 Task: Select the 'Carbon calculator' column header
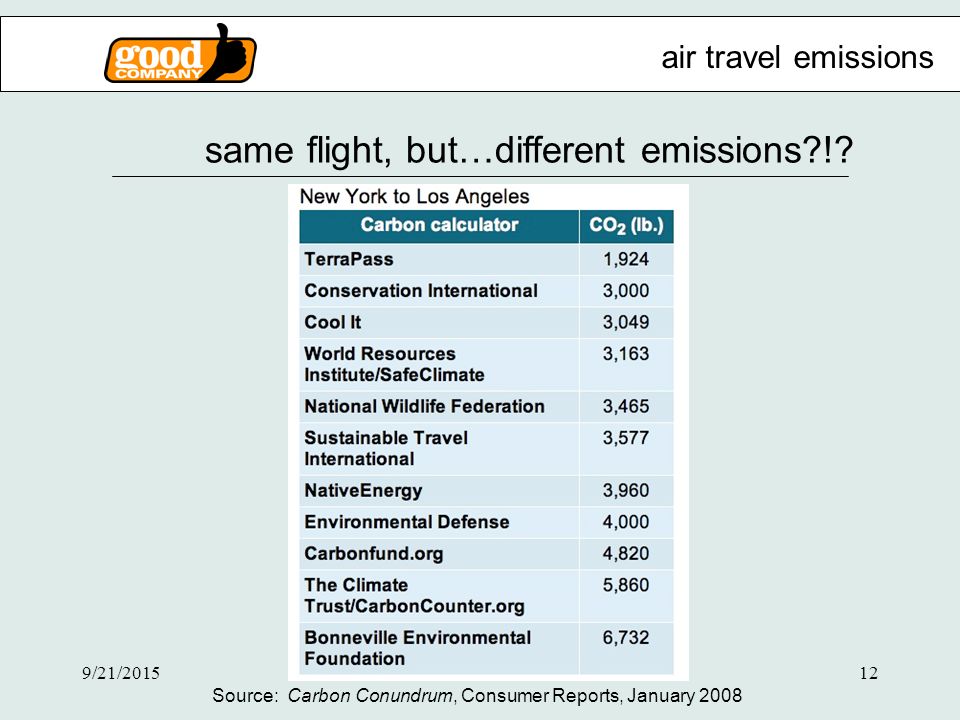tap(439, 225)
